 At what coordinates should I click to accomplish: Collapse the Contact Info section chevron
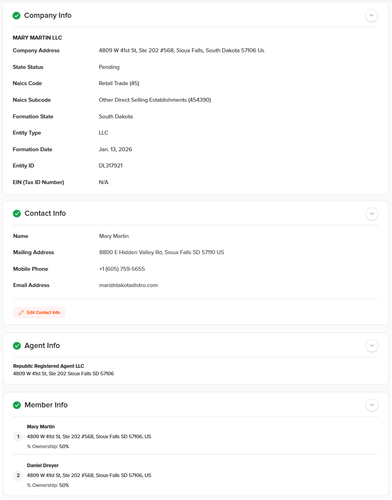[372, 214]
